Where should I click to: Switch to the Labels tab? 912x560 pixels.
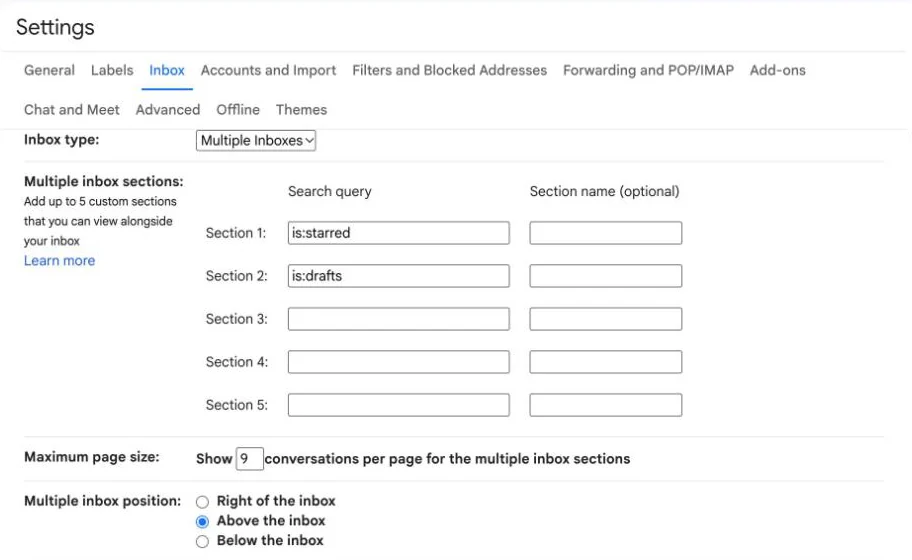[x=112, y=70]
